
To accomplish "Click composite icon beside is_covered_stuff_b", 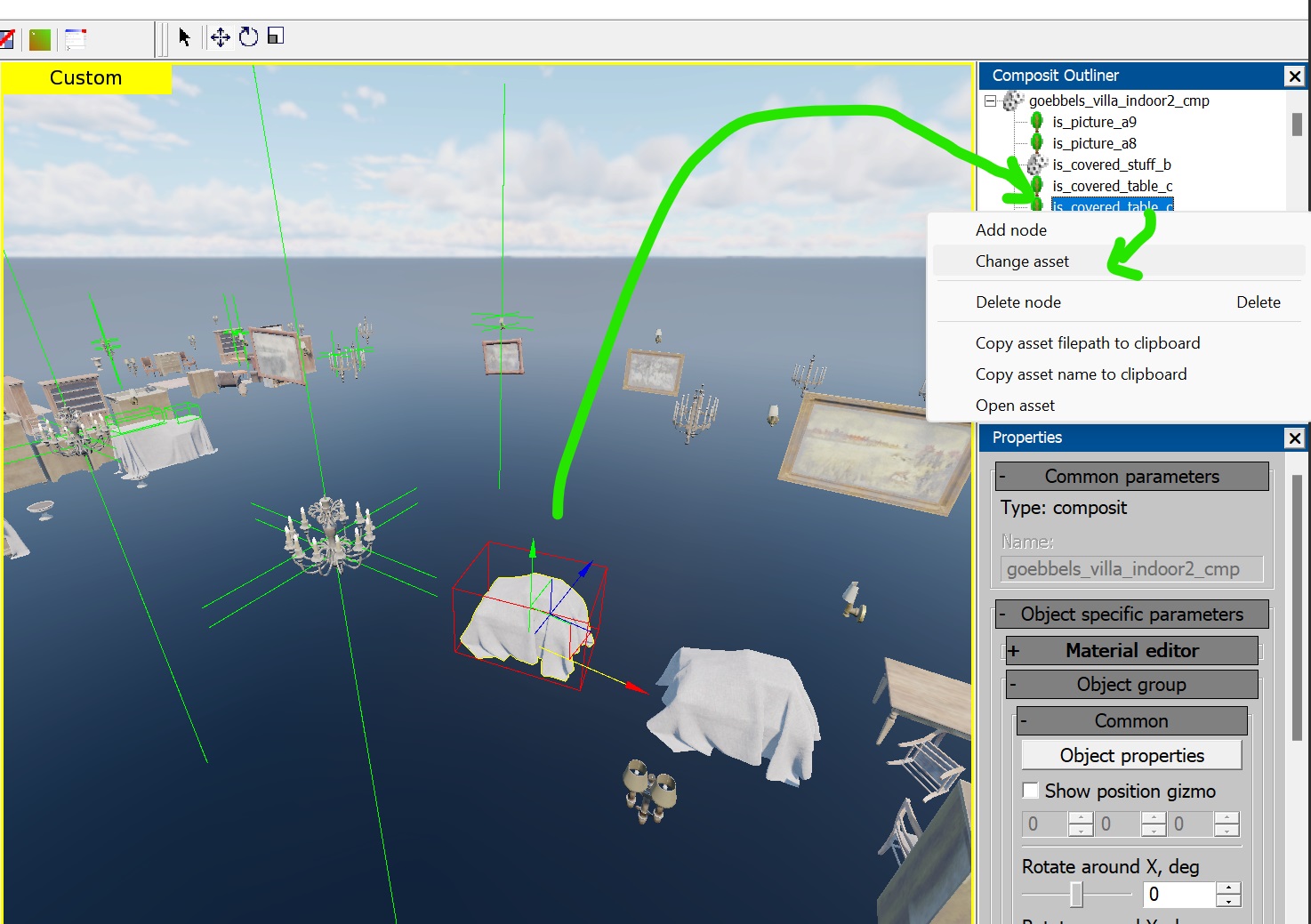I will (1037, 165).
